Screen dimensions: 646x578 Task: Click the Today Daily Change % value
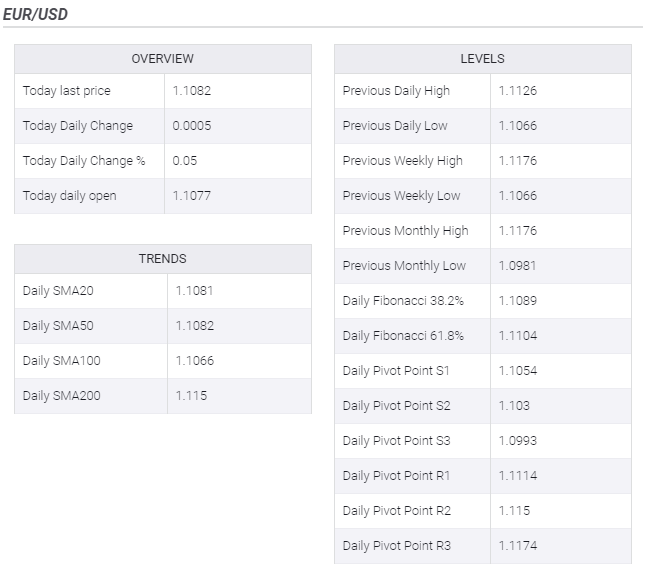tap(185, 161)
